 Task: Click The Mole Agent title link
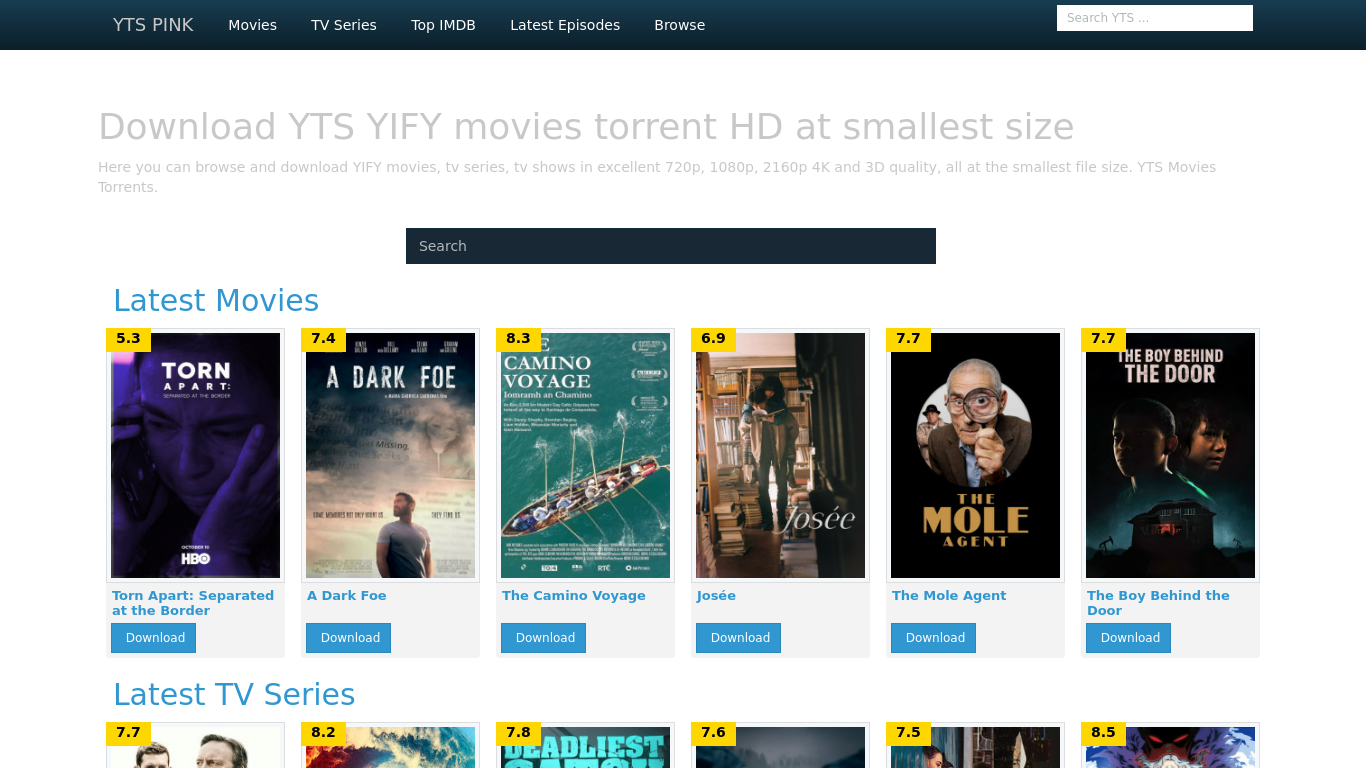[x=949, y=596]
